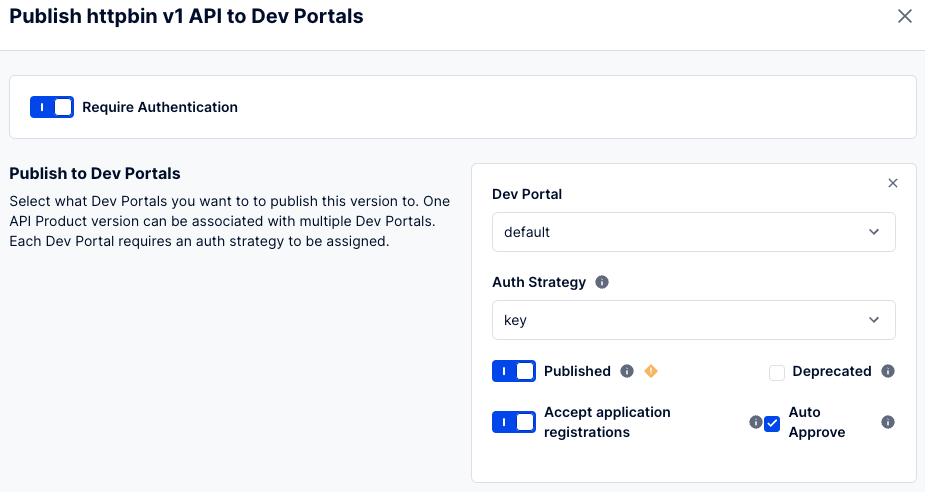Click the Accept application registrations info icon
925x492 pixels.
coord(756,422)
